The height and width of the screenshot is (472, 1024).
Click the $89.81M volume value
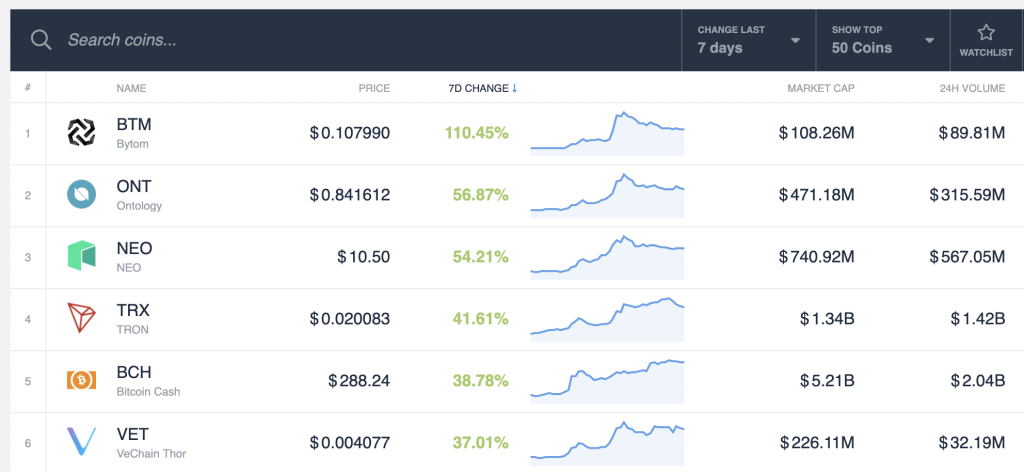click(972, 133)
